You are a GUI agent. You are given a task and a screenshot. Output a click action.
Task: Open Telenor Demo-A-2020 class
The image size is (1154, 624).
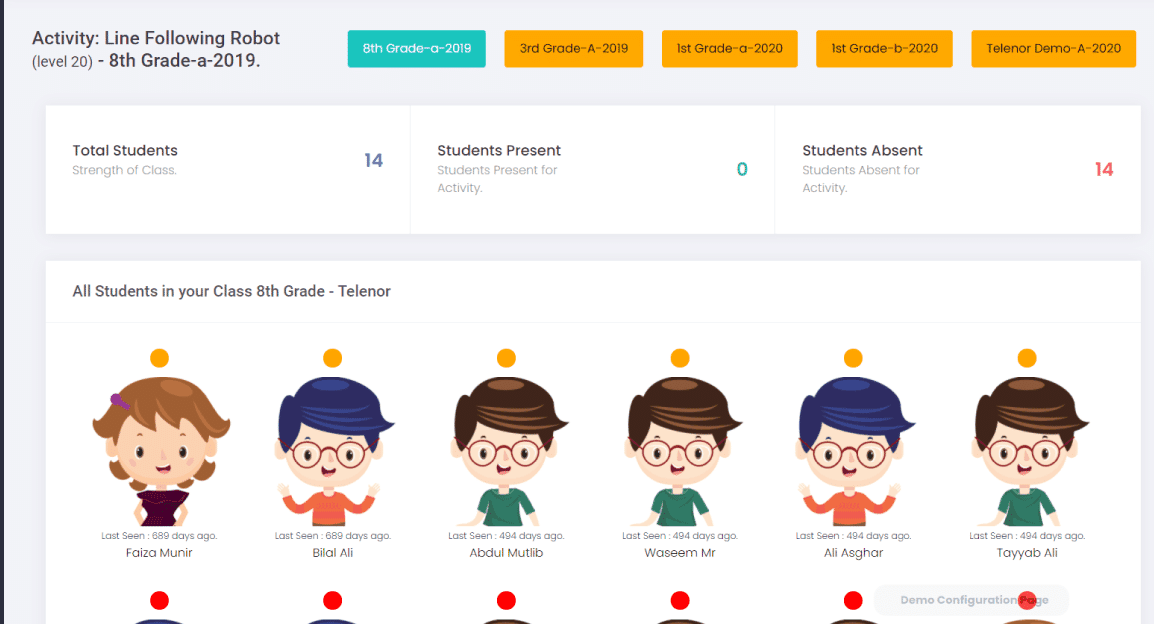(1053, 49)
